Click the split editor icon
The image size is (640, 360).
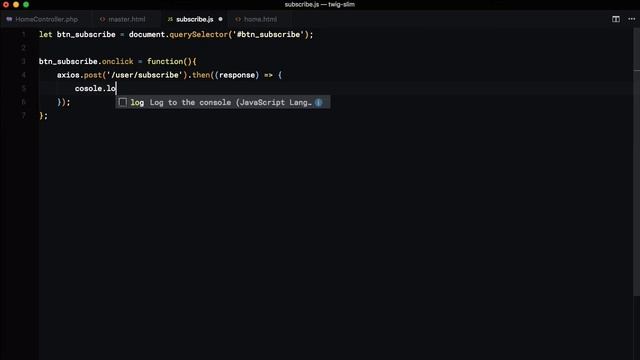pyautogui.click(x=616, y=19)
